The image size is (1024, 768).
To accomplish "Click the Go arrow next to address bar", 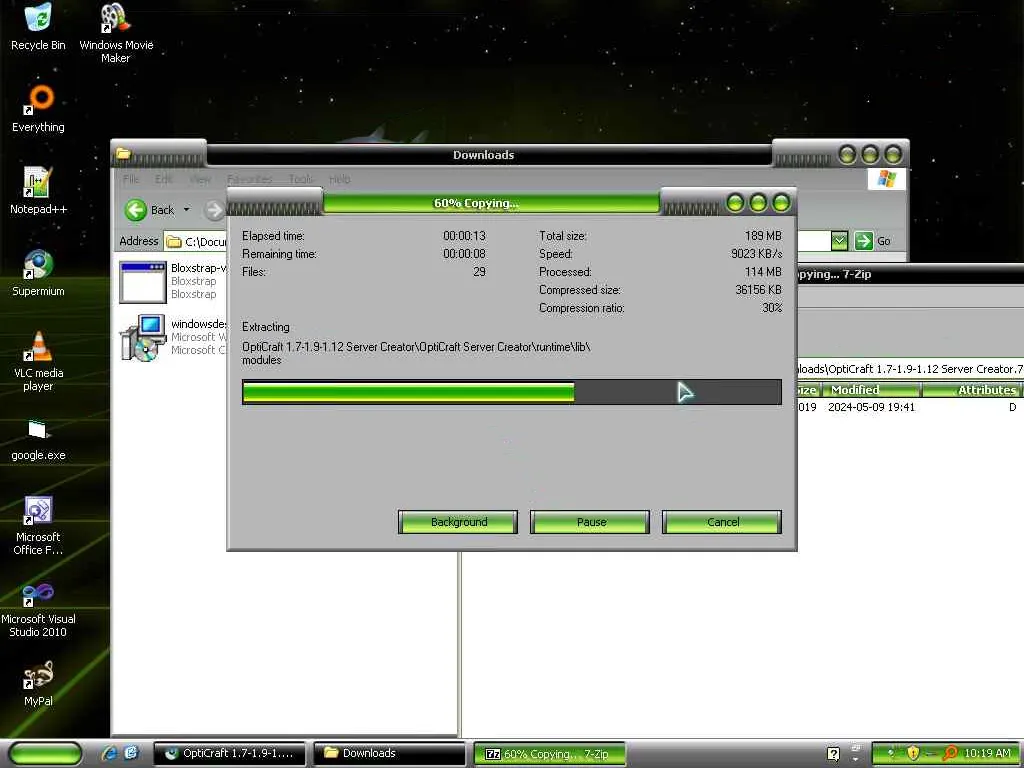I will (x=863, y=241).
